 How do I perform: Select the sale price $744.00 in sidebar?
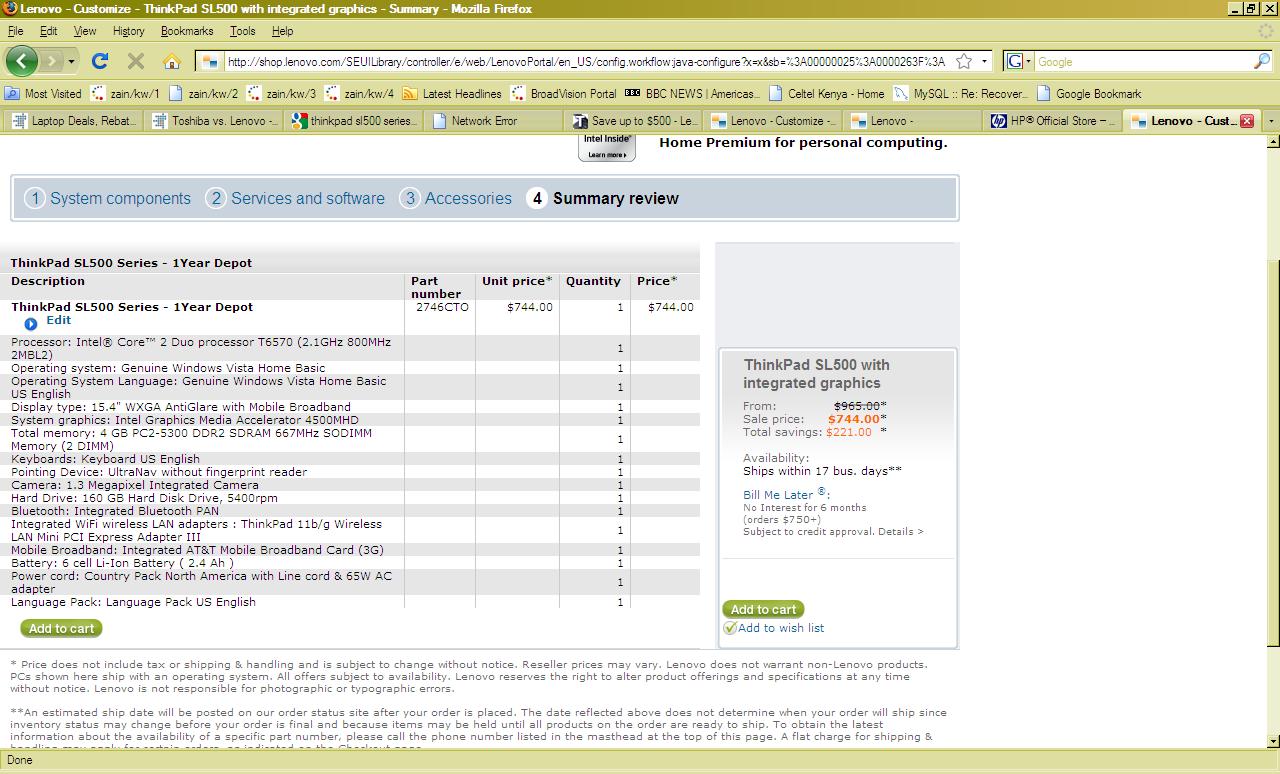pos(853,419)
